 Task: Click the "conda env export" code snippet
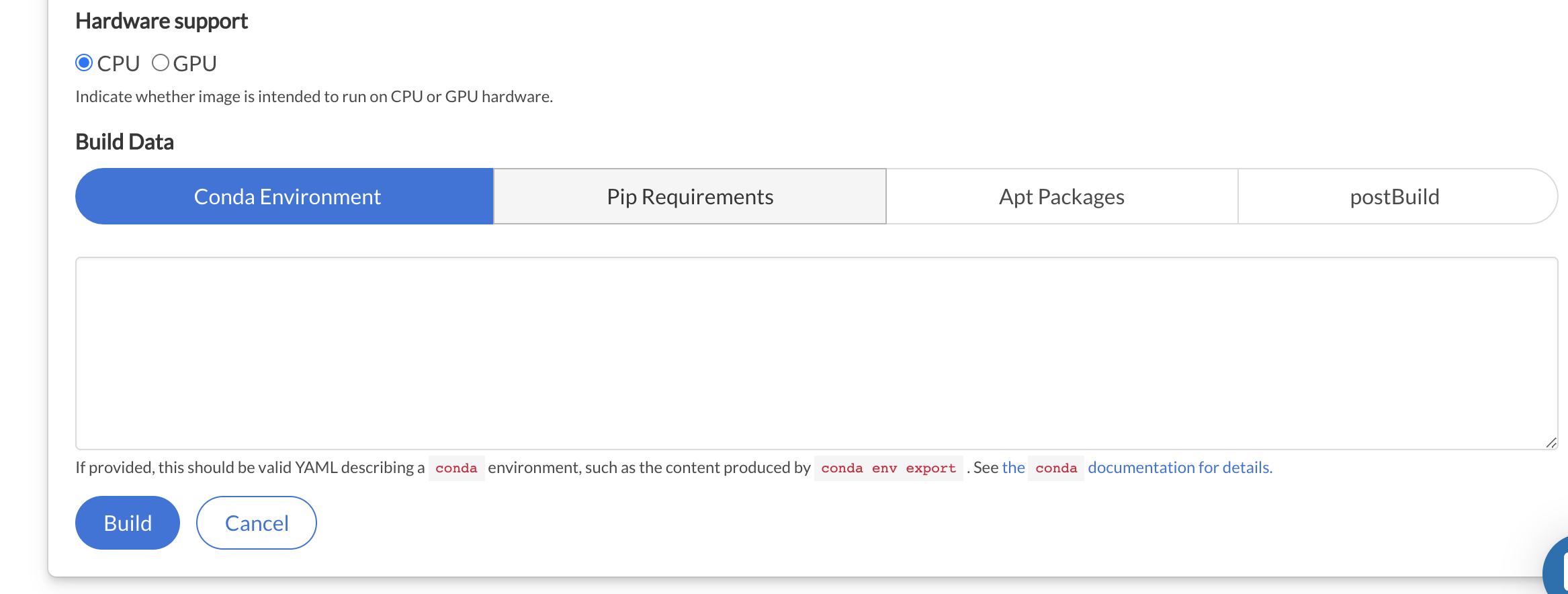click(888, 468)
